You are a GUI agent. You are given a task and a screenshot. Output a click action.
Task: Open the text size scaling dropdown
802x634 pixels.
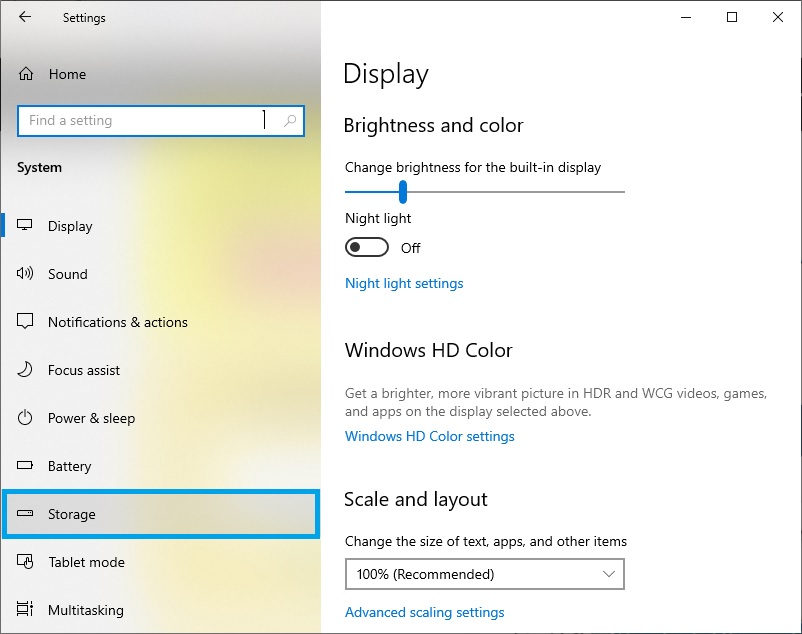485,574
